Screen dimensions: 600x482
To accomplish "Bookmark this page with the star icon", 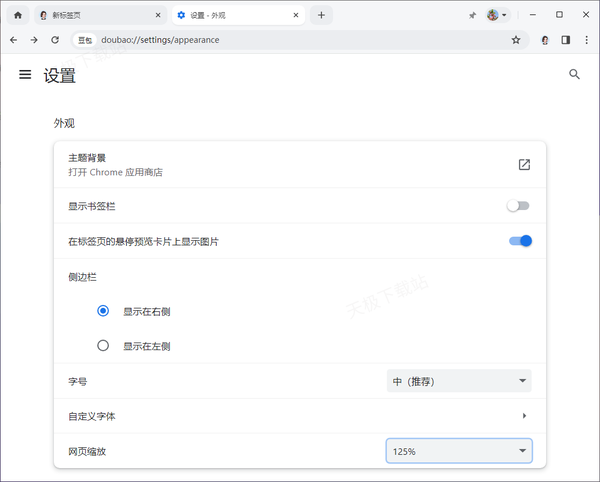I will click(x=516, y=40).
